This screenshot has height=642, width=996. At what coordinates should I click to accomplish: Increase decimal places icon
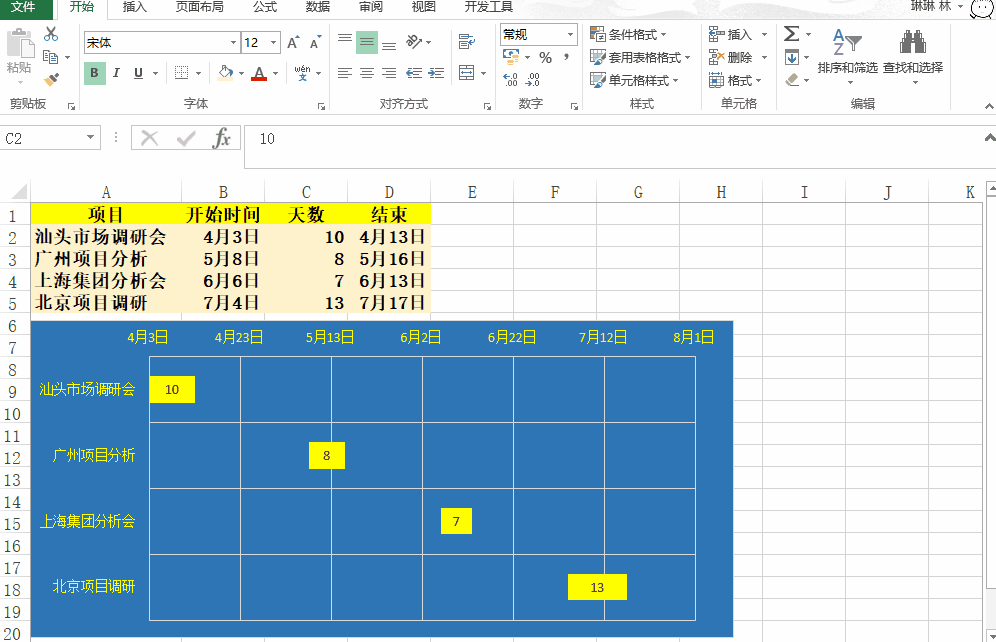pos(511,80)
